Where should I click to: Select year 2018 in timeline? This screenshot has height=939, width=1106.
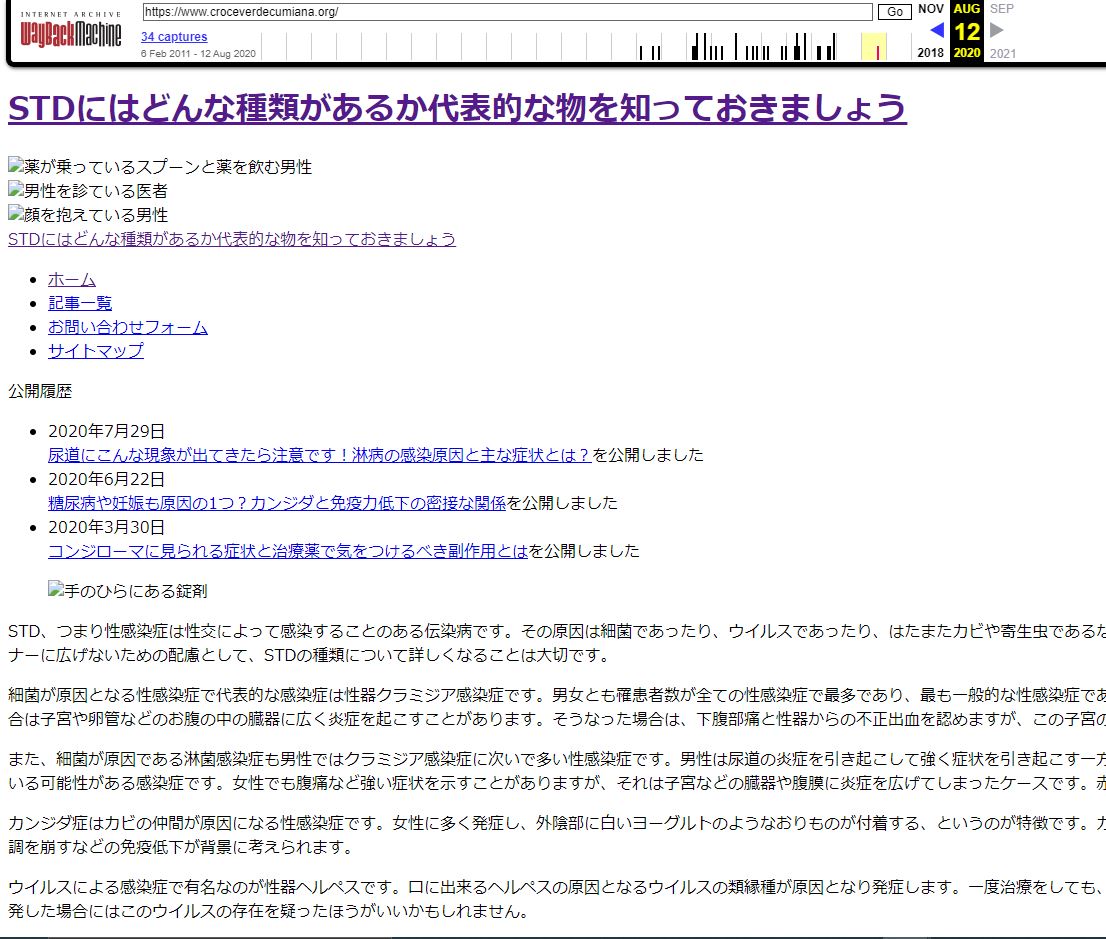pyautogui.click(x=930, y=53)
